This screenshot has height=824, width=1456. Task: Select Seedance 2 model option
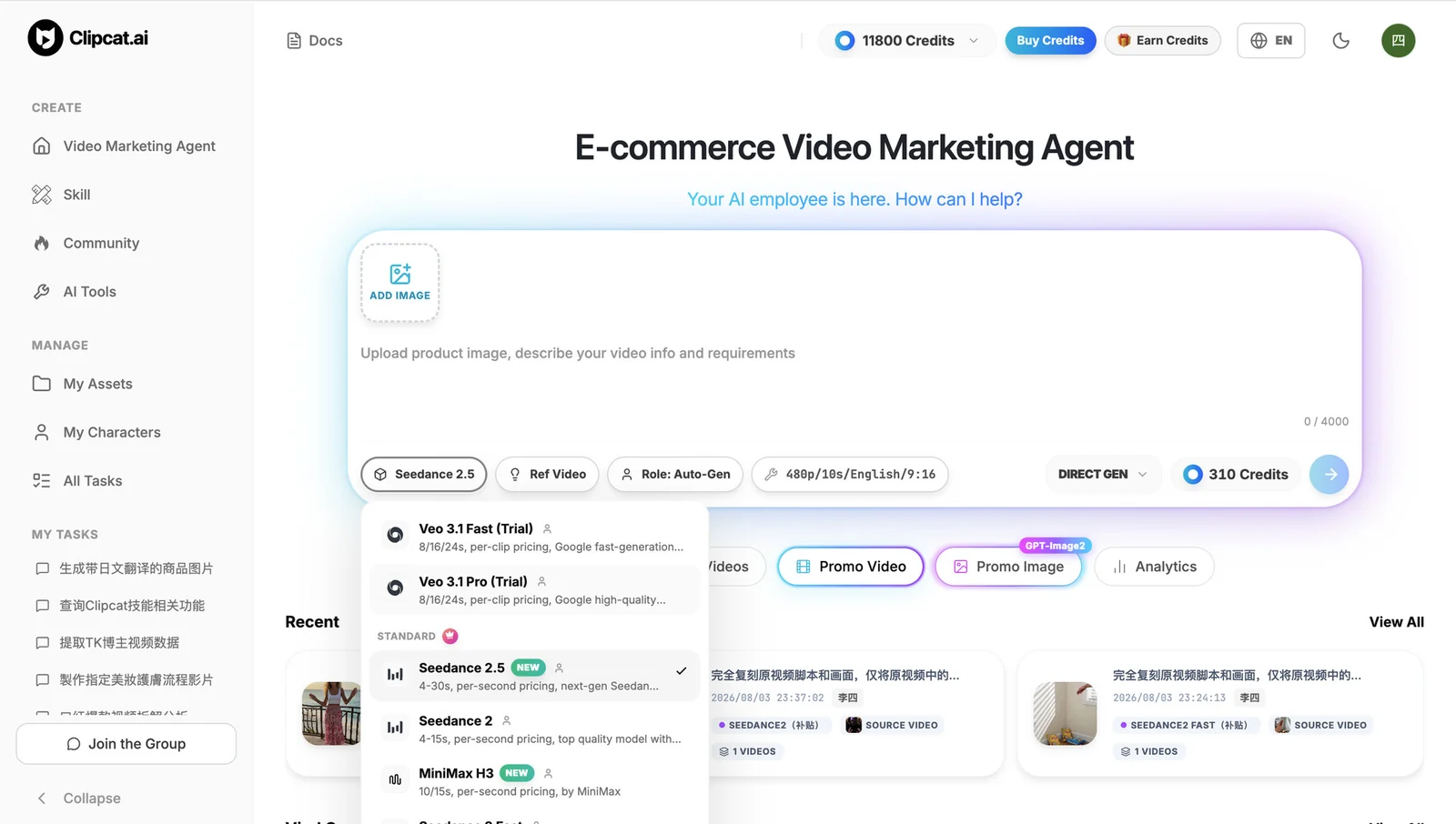pos(535,729)
